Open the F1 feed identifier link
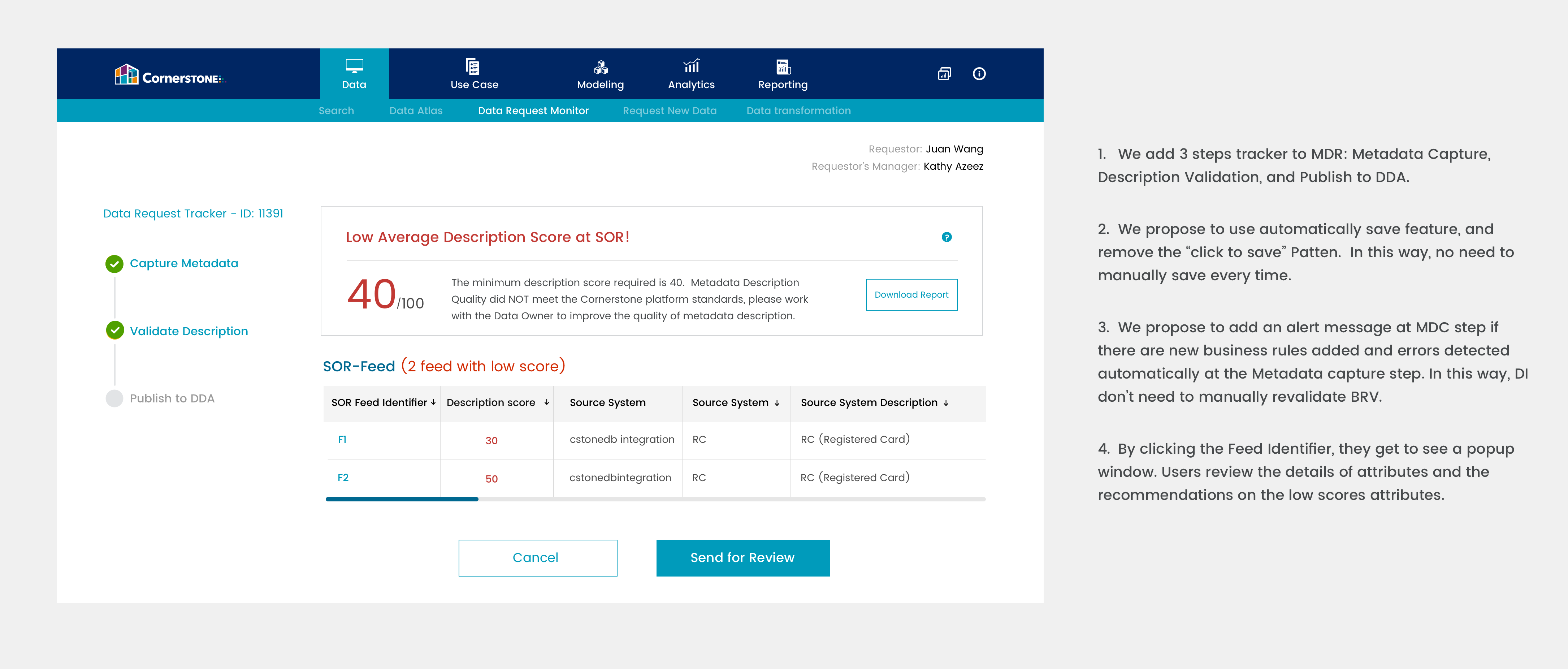The image size is (1568, 669). (342, 440)
